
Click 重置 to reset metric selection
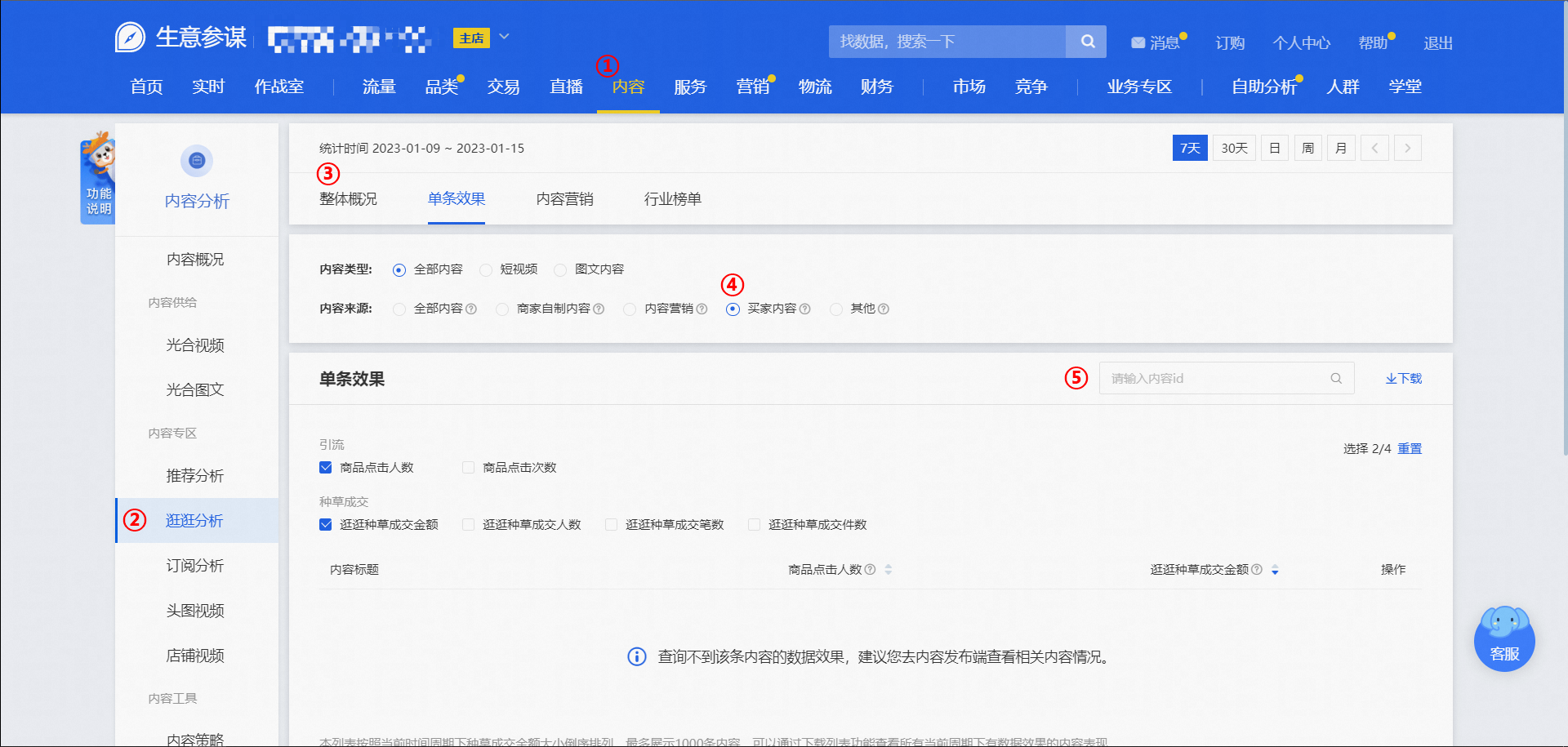tap(1410, 448)
